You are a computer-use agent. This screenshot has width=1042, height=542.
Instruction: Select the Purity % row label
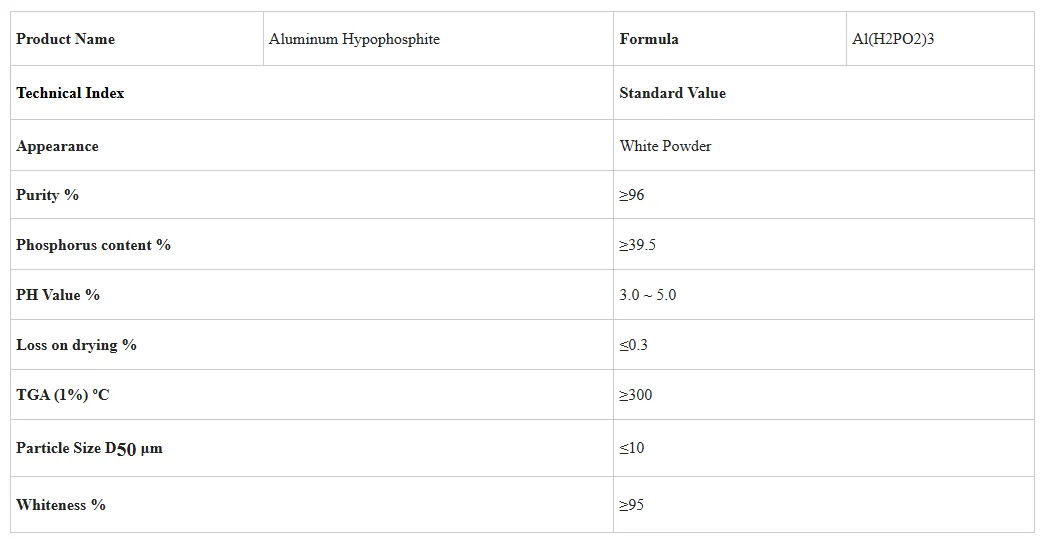[x=48, y=195]
